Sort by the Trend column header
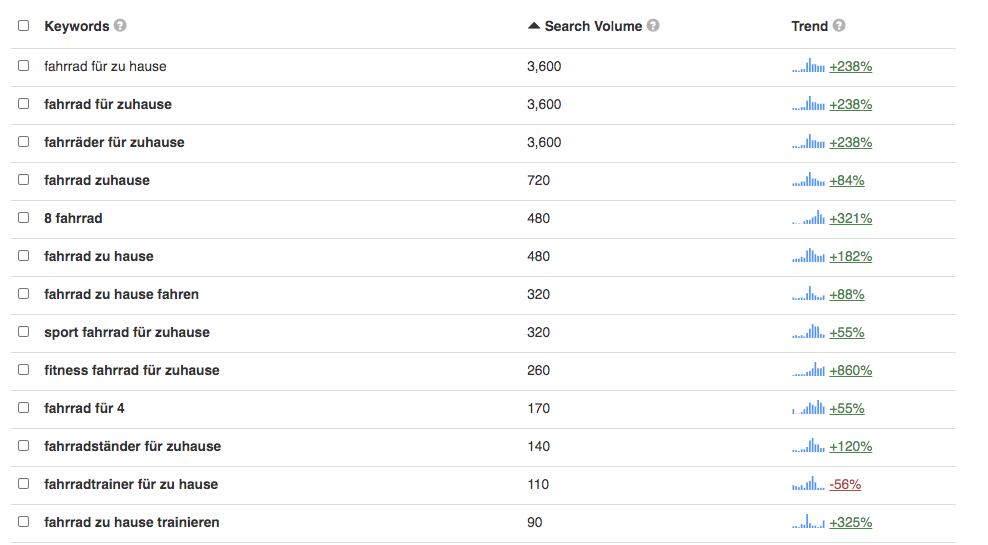 (810, 26)
